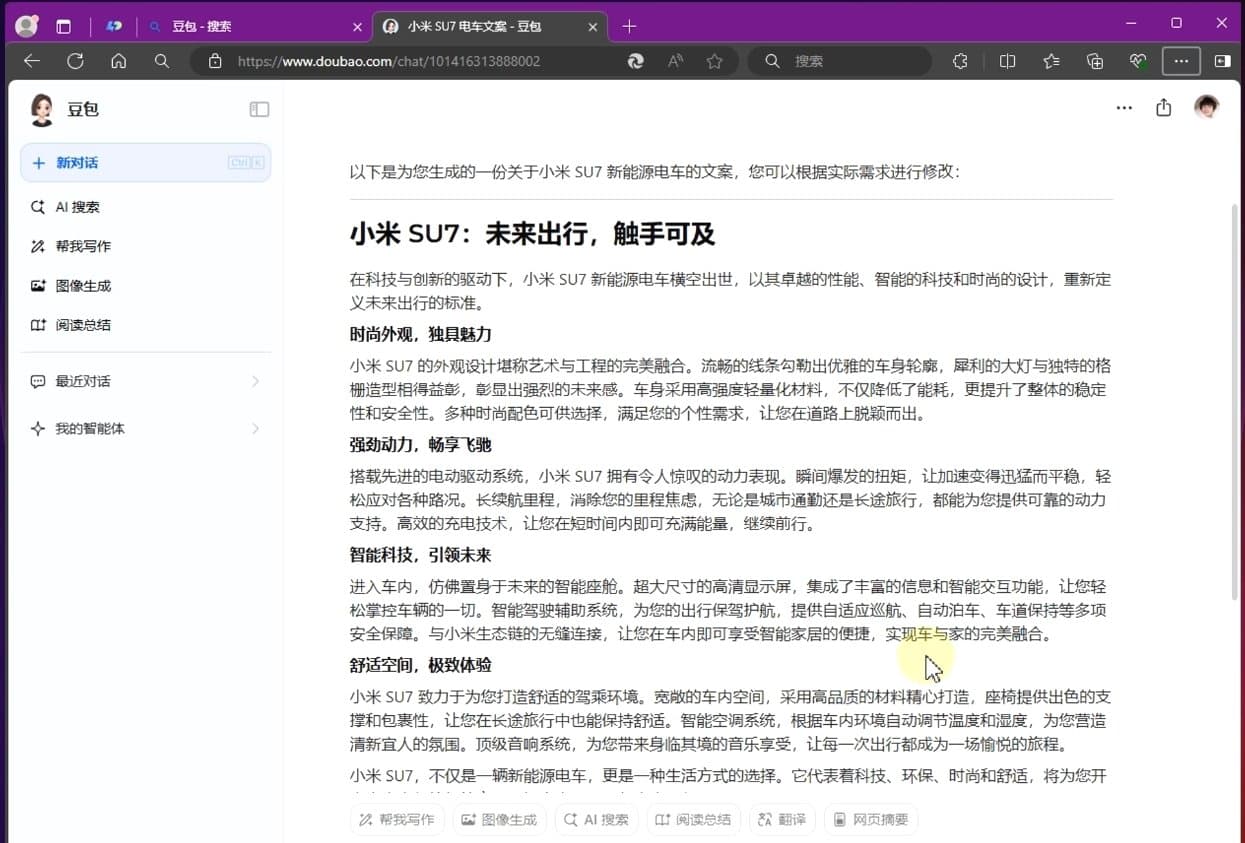This screenshot has width=1245, height=843.
Task: Click the share icon near the conversation header
Action: click(x=1163, y=107)
